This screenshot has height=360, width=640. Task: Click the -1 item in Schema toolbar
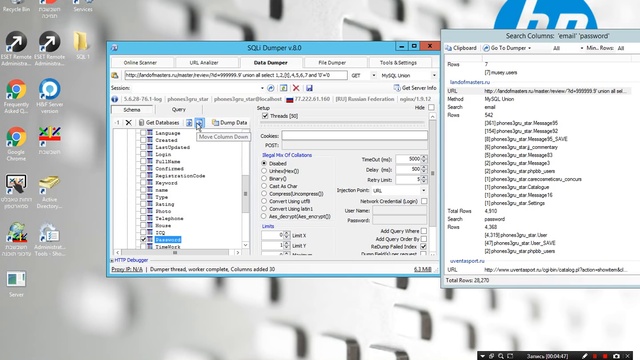117,122
